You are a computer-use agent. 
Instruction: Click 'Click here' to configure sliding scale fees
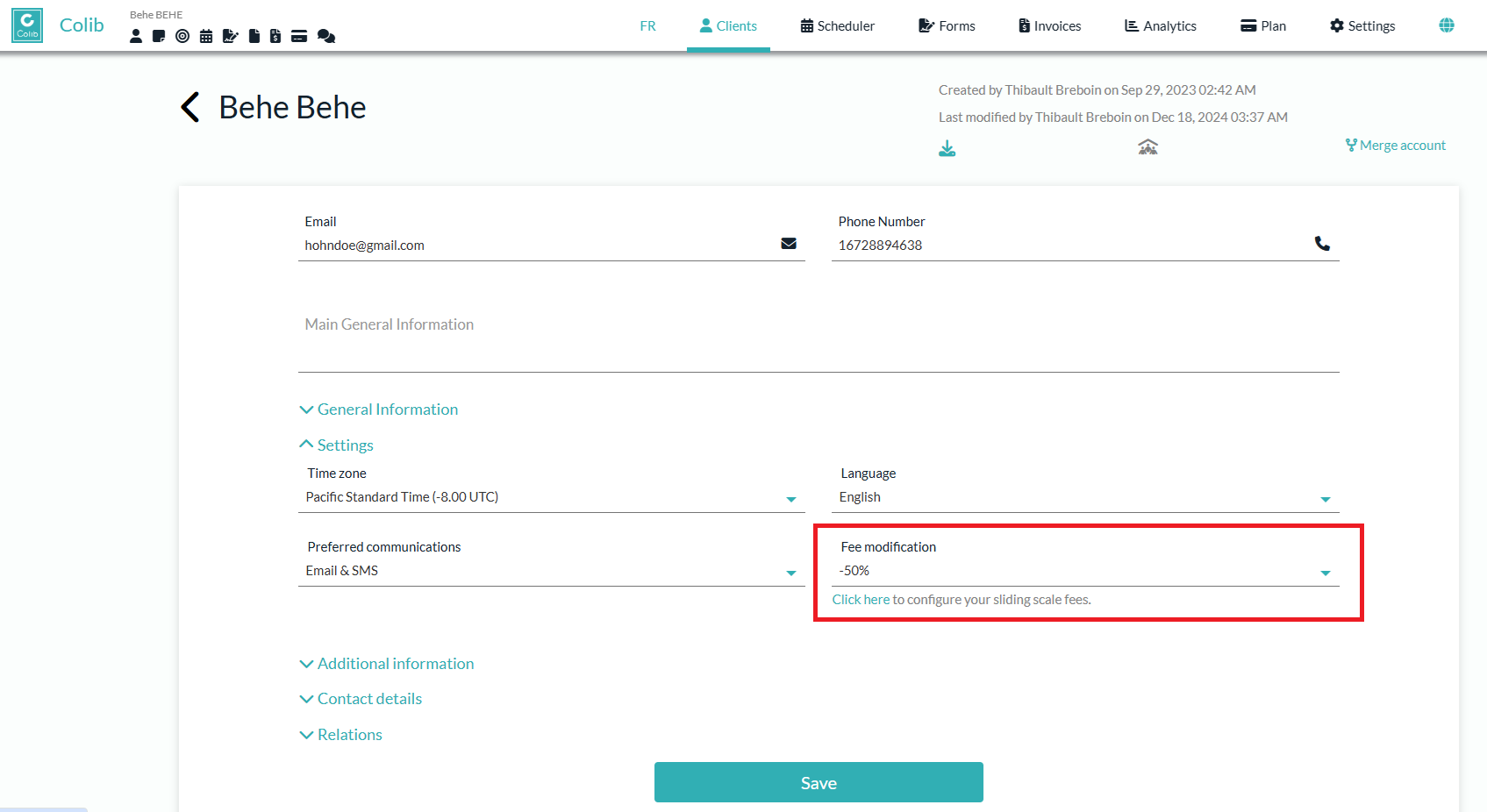click(861, 600)
